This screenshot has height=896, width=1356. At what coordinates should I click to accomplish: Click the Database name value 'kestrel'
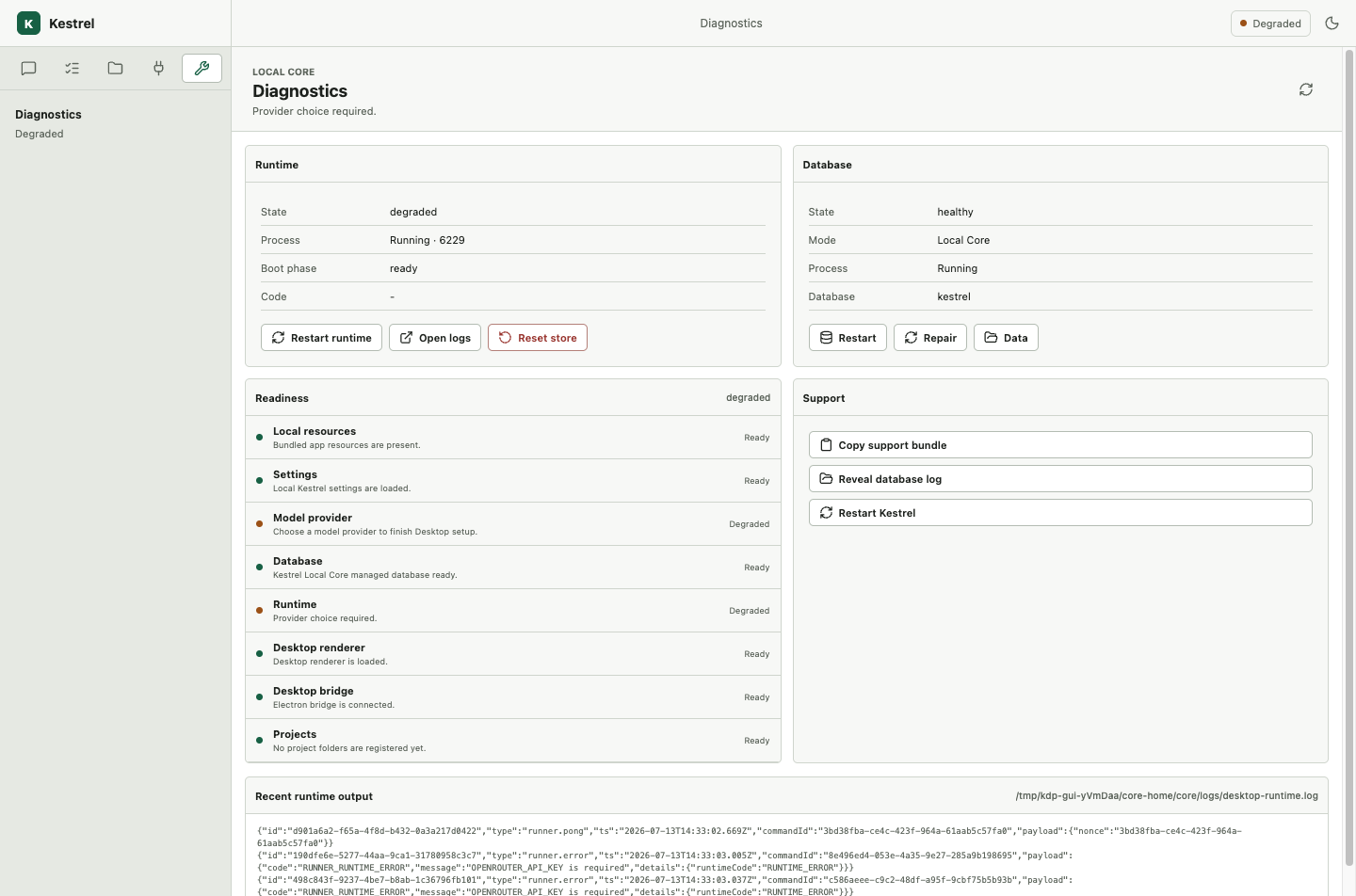point(954,296)
